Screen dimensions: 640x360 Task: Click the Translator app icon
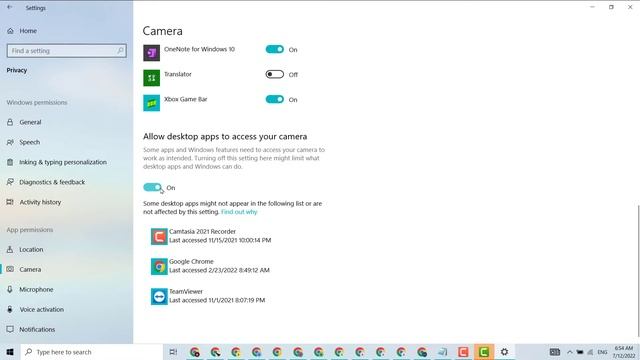pyautogui.click(x=151, y=78)
